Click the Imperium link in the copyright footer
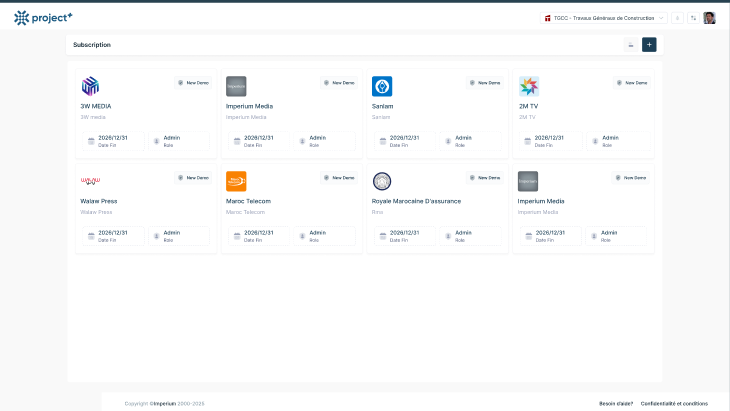 point(165,404)
